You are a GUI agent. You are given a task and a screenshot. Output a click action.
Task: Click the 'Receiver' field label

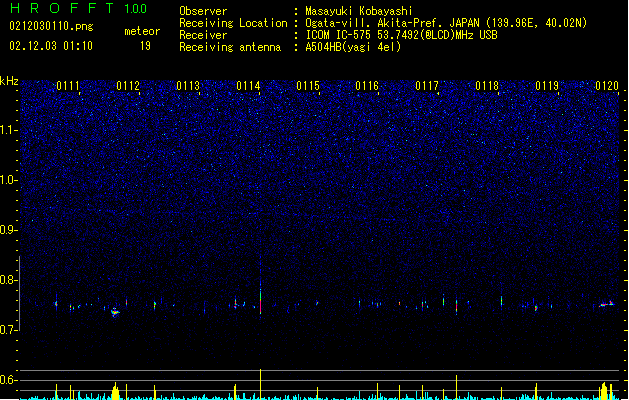coord(203,35)
